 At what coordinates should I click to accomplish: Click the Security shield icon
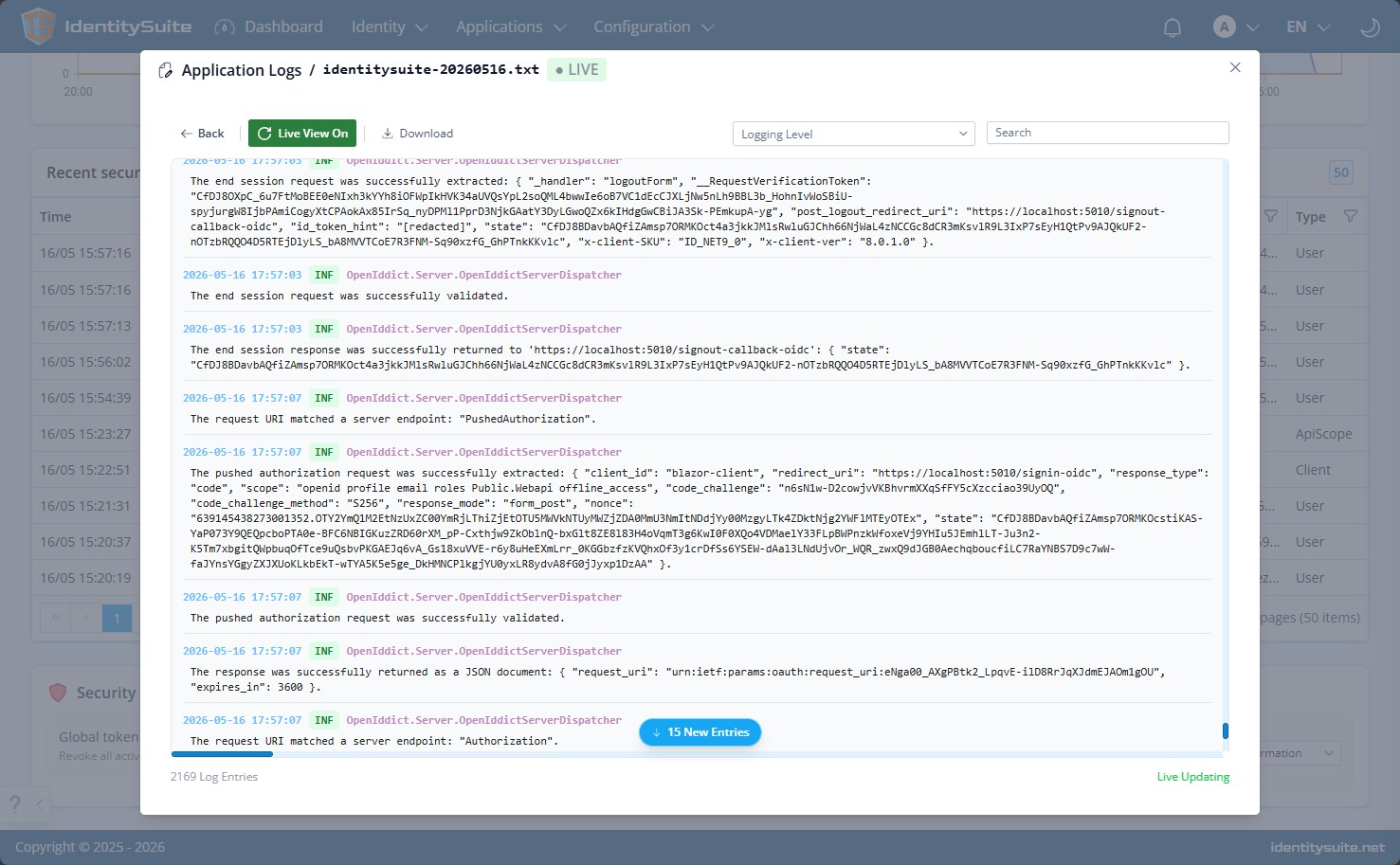[x=59, y=693]
